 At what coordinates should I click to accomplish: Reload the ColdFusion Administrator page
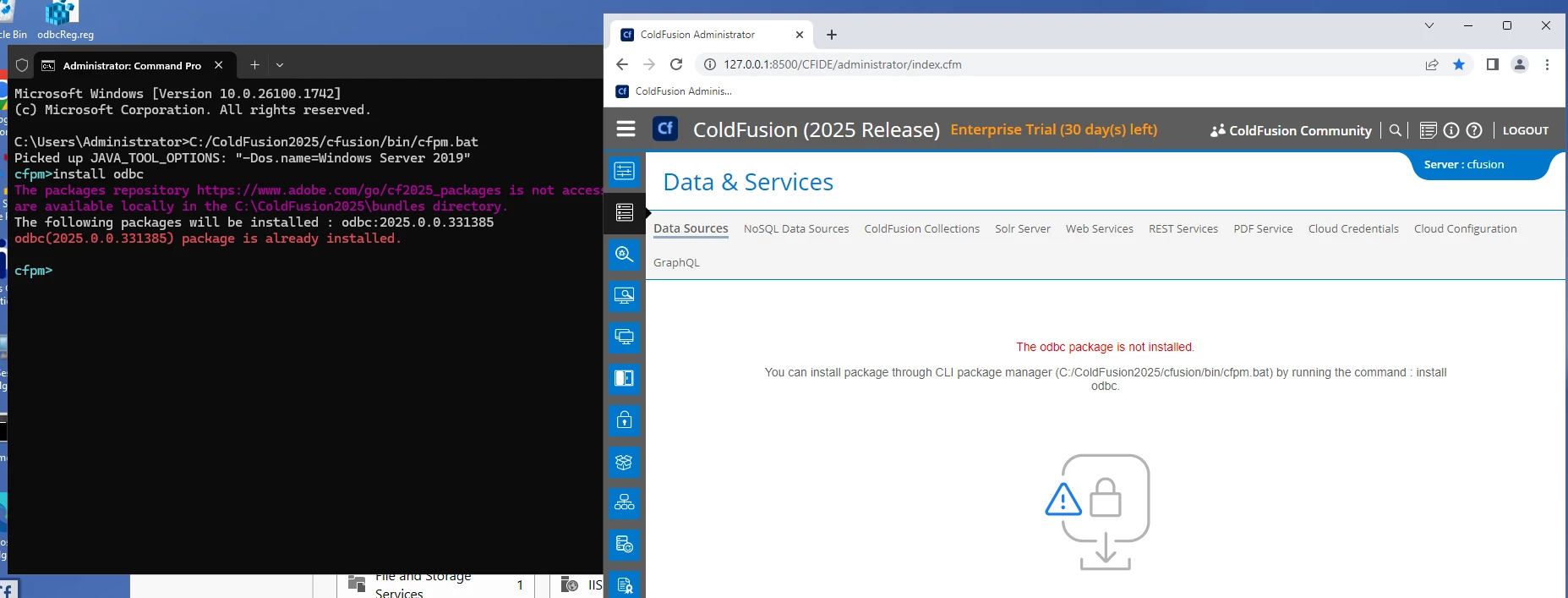tap(676, 64)
